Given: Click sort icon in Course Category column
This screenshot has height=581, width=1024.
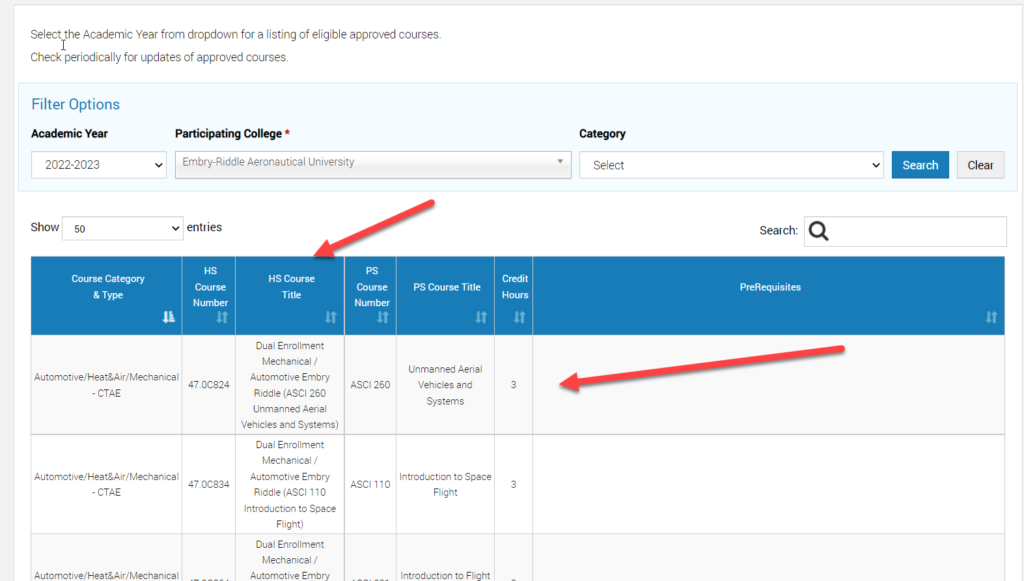Looking at the screenshot, I should (x=169, y=317).
